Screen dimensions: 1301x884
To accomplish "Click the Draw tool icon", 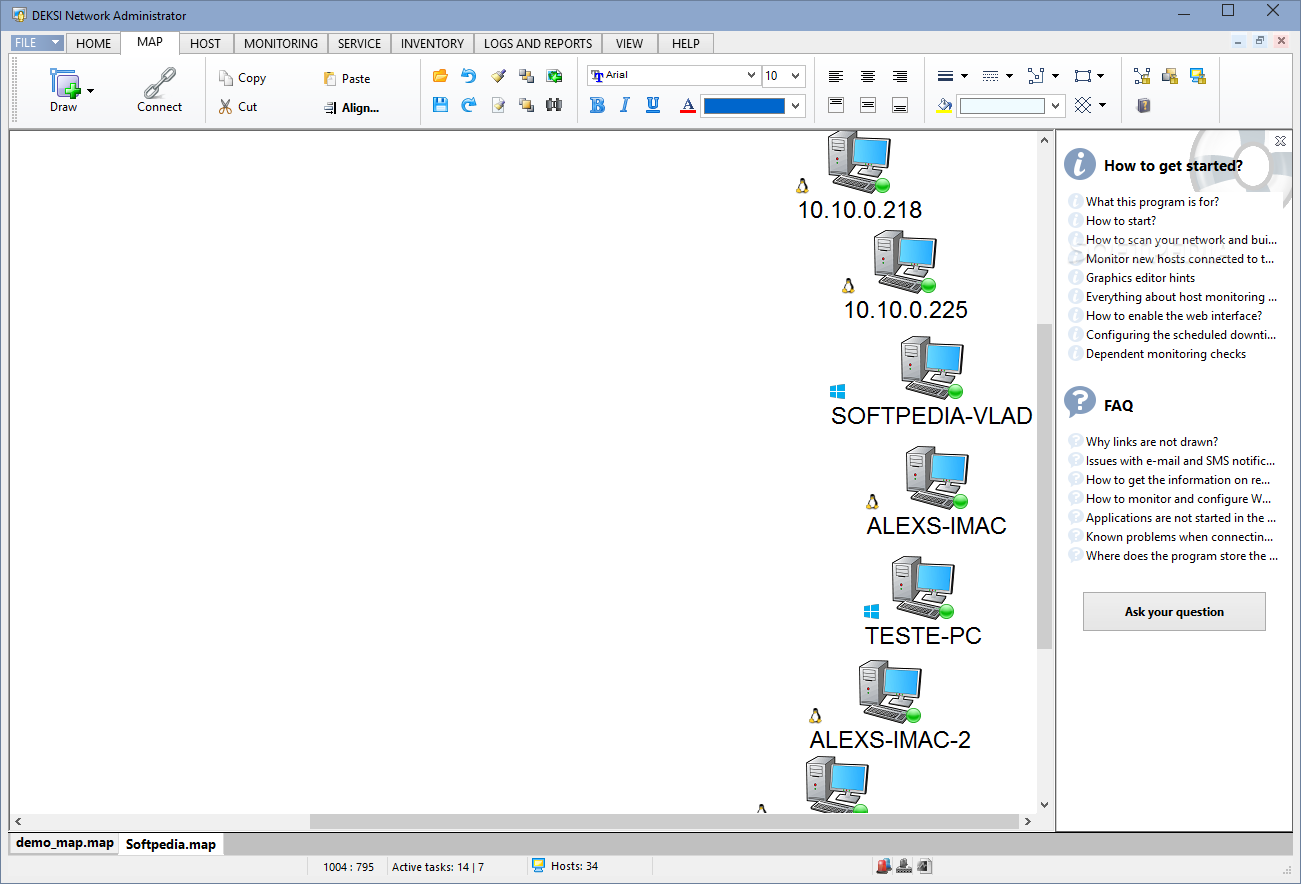I will point(64,83).
